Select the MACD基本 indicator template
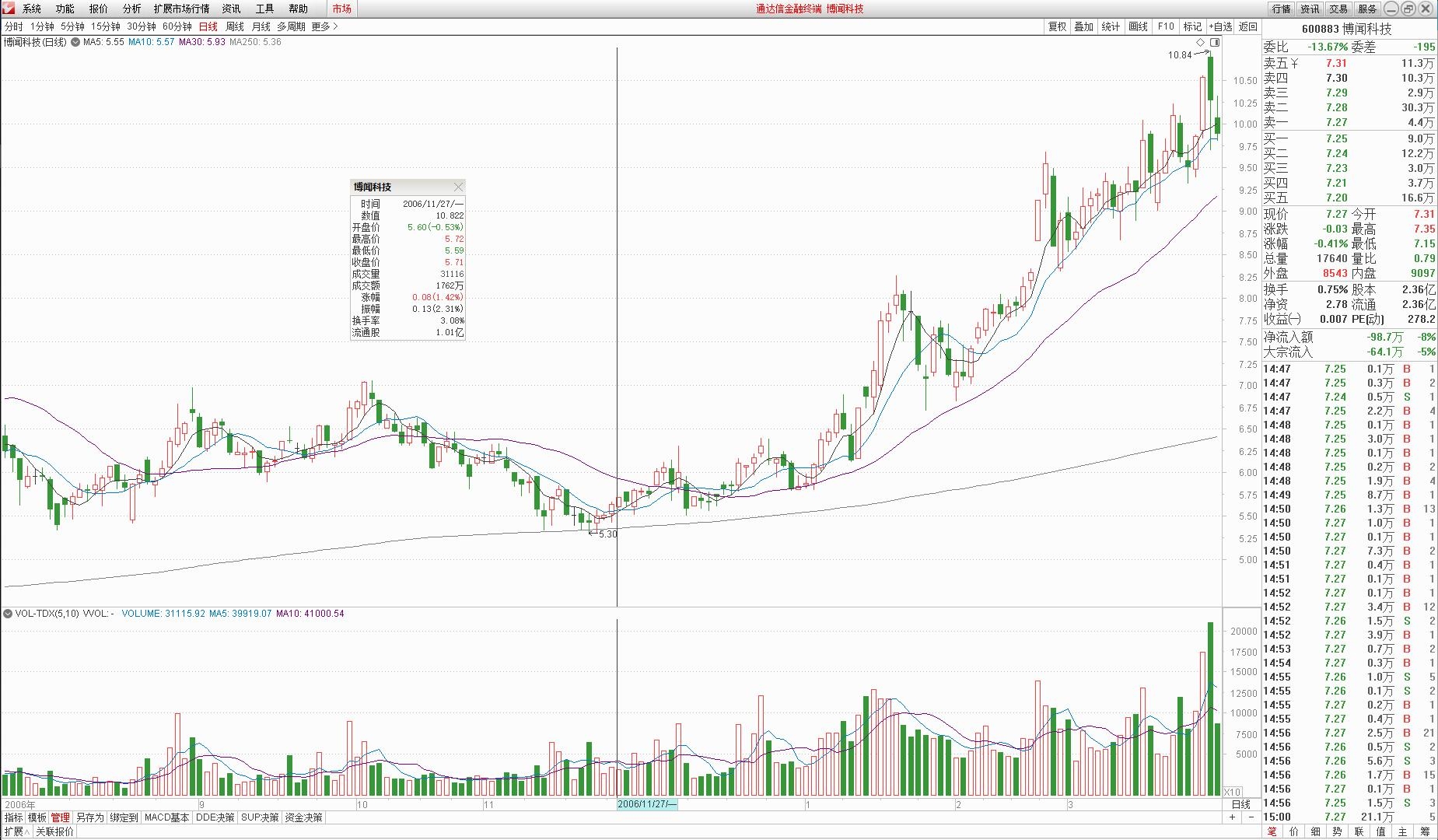Screen dimensions: 1438x840 pos(166,817)
